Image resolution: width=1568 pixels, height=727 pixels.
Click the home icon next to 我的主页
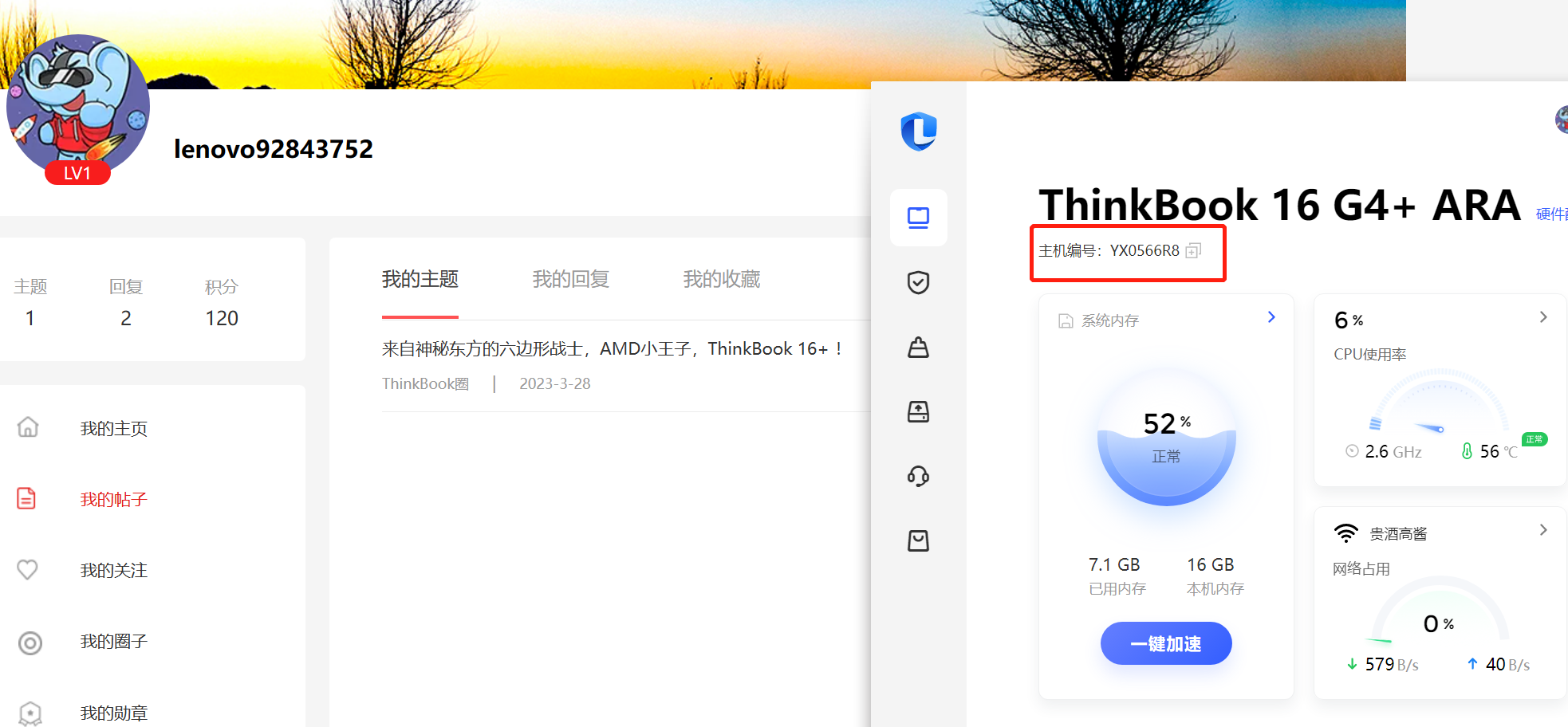(x=28, y=427)
